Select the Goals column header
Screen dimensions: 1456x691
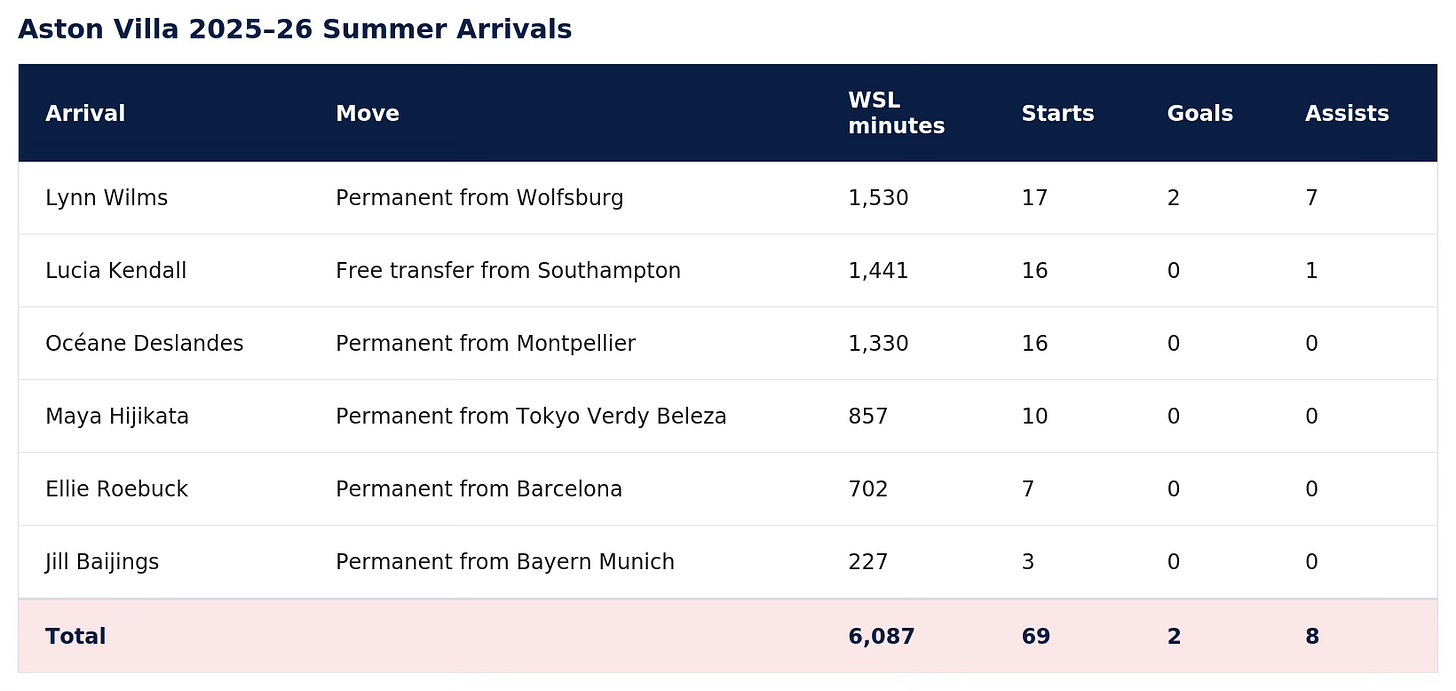tap(1199, 113)
